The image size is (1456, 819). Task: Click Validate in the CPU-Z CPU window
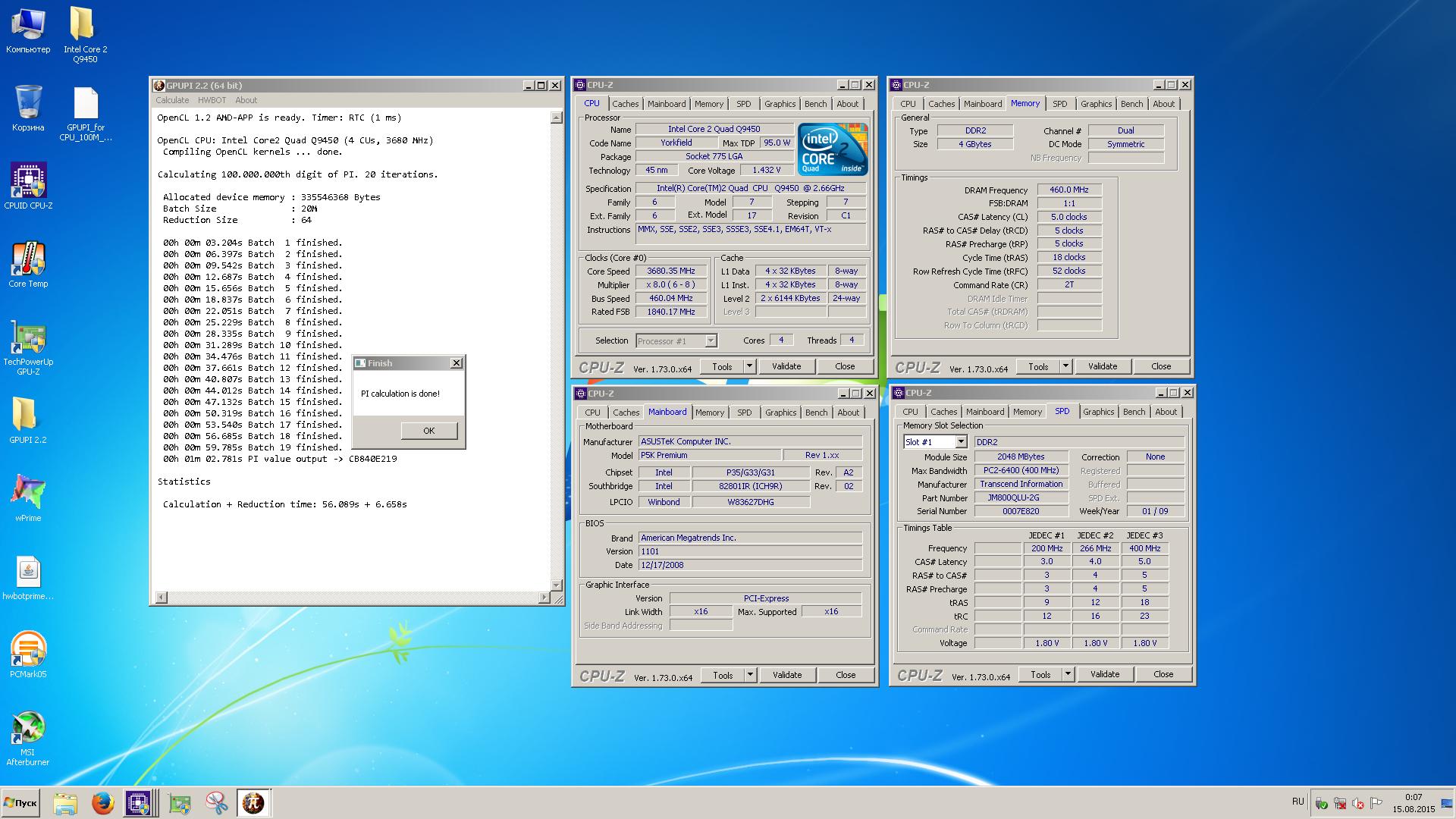[x=786, y=366]
